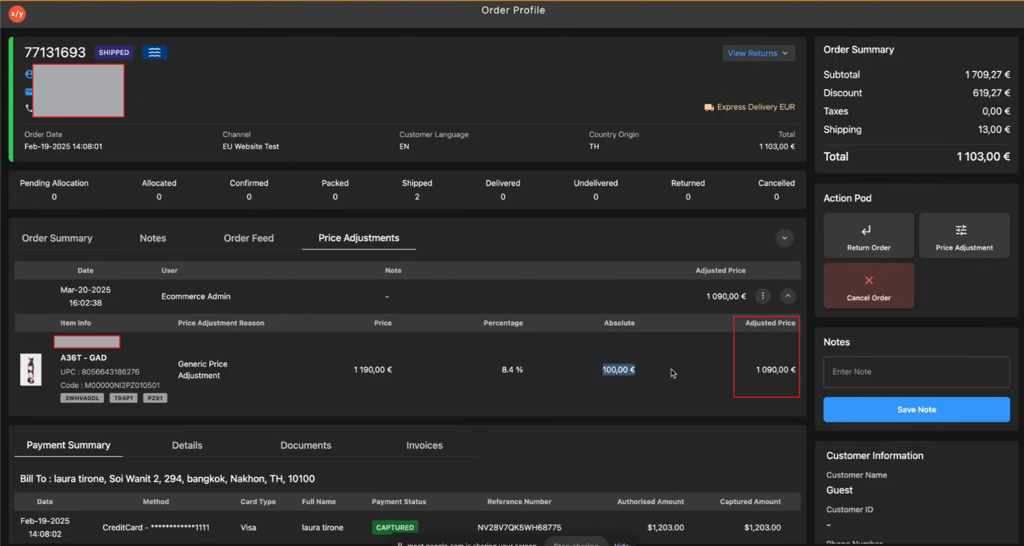
Task: Click the Feb-19-2025 14:08:01 order date
Action: tap(63, 146)
